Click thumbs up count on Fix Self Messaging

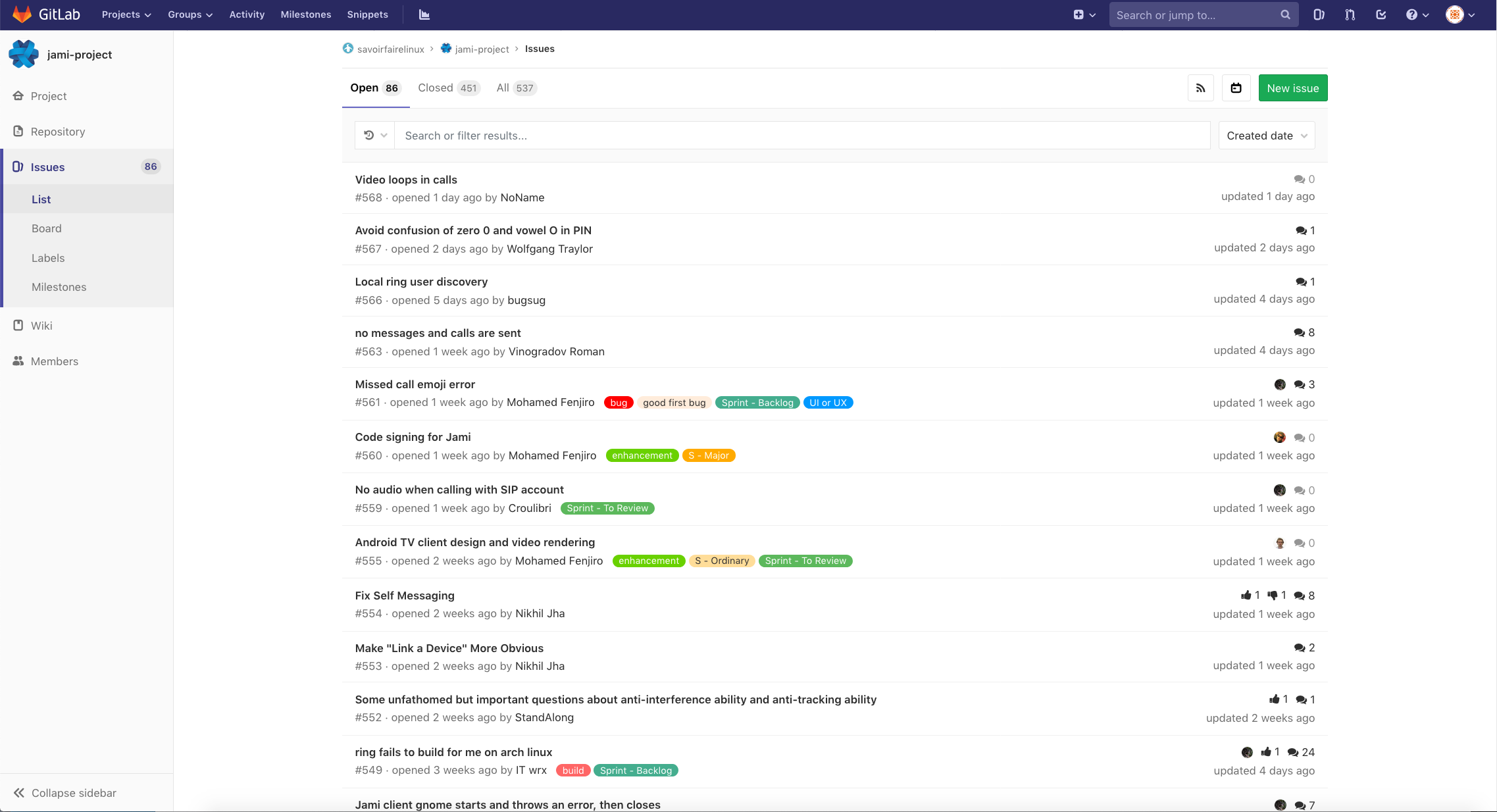[x=1250, y=595]
